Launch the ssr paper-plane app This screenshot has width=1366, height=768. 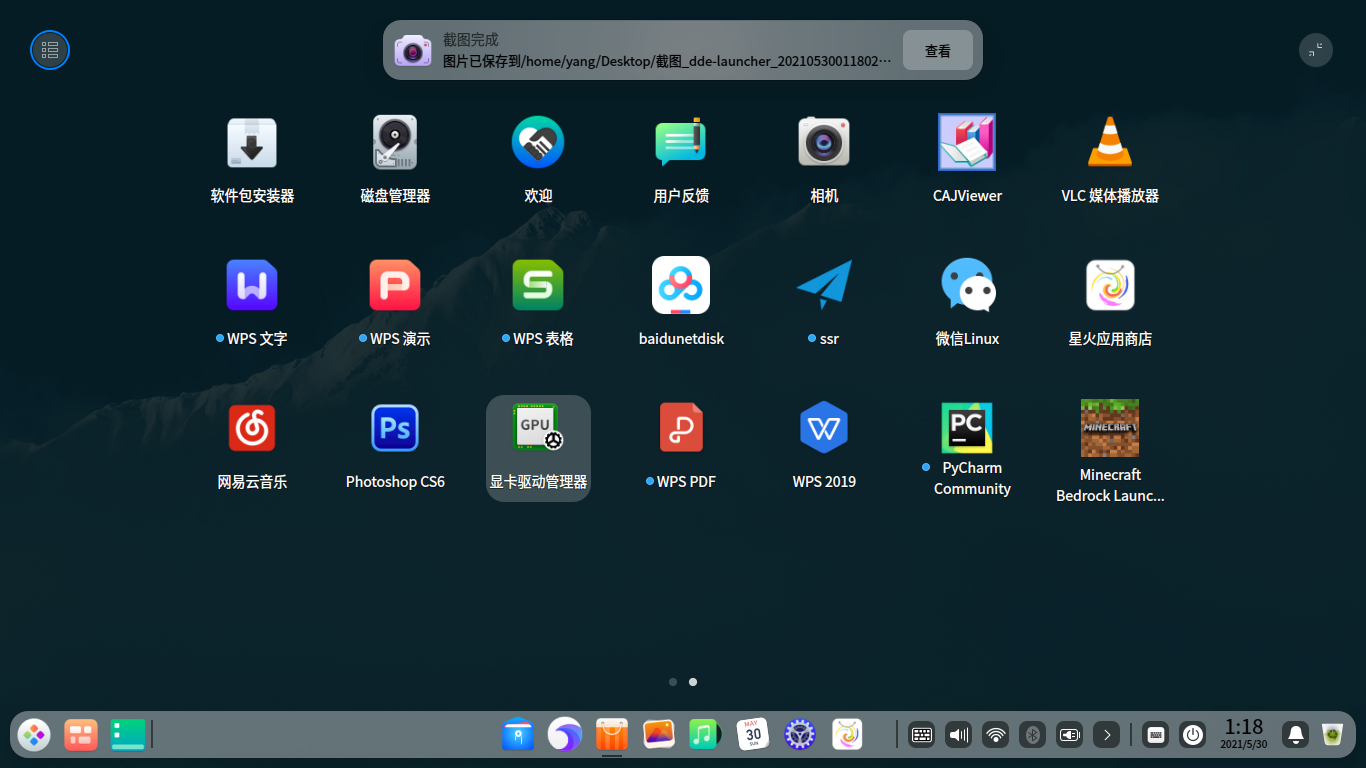click(x=824, y=285)
